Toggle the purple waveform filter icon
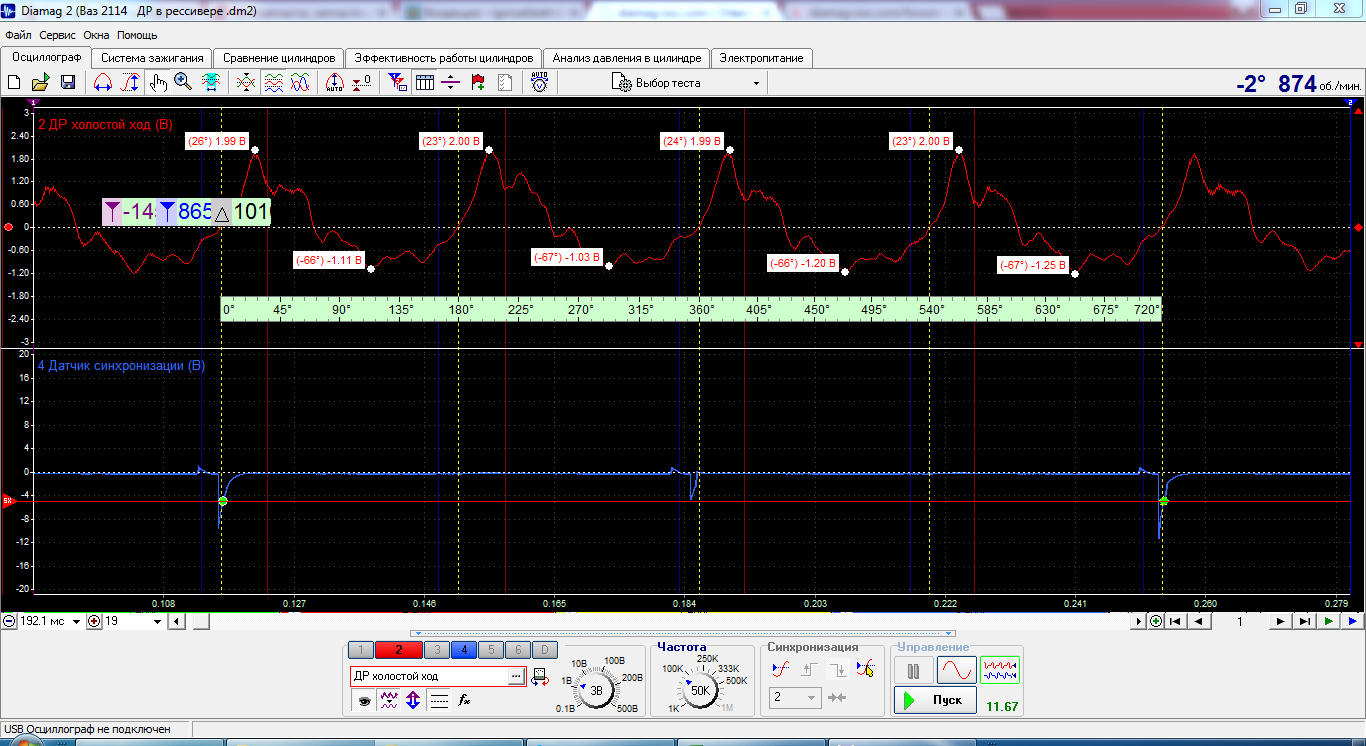 [x=389, y=701]
